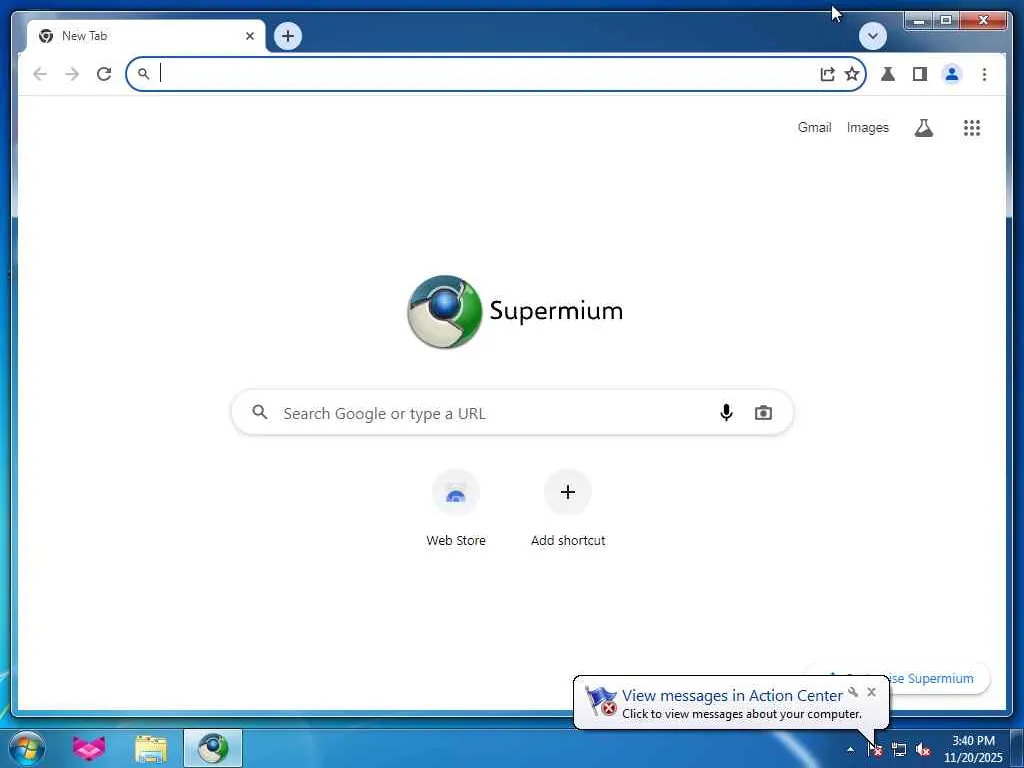Screen dimensions: 1024x768
Task: Click the Search Labs flask icon on the page
Action: (923, 128)
